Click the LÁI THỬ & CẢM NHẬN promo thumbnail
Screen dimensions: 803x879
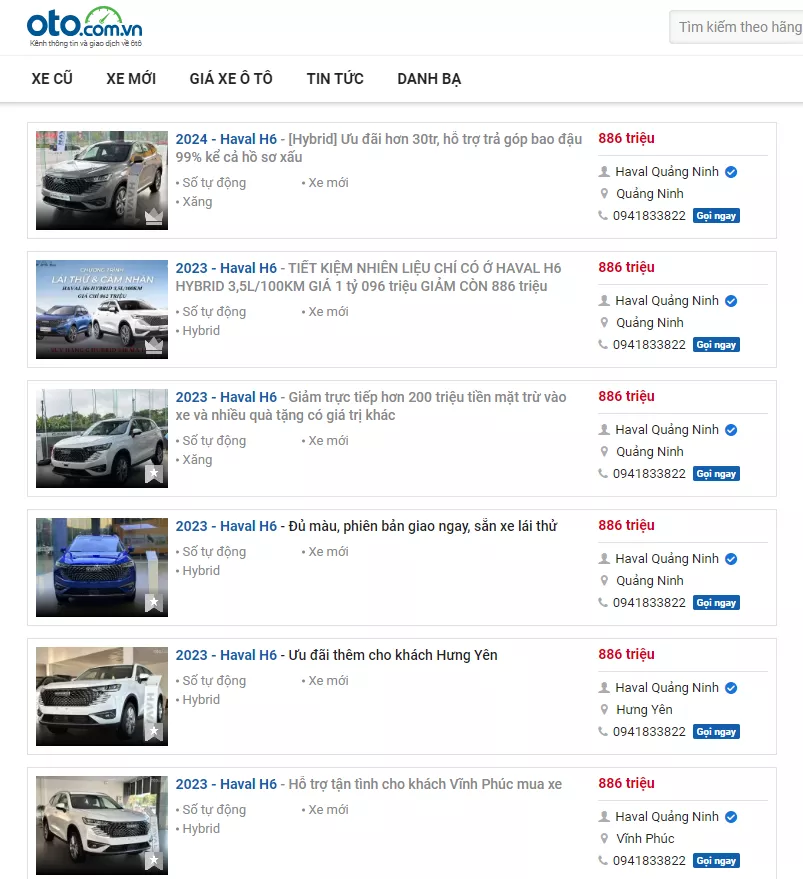[x=102, y=309]
